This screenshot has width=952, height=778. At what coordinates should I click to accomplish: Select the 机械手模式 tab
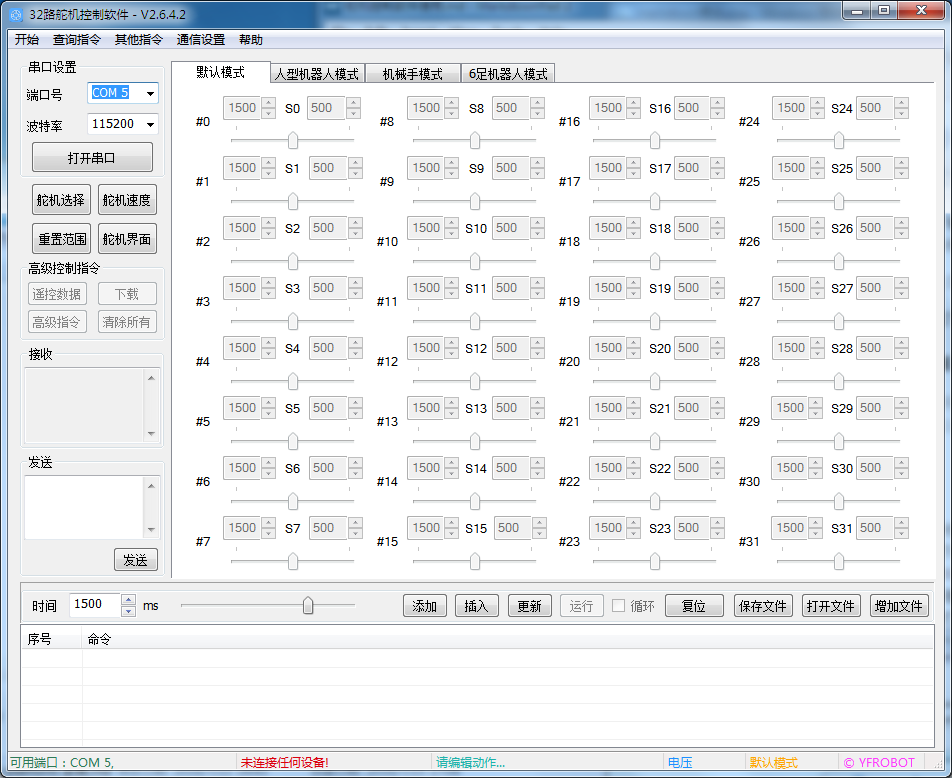(412, 74)
